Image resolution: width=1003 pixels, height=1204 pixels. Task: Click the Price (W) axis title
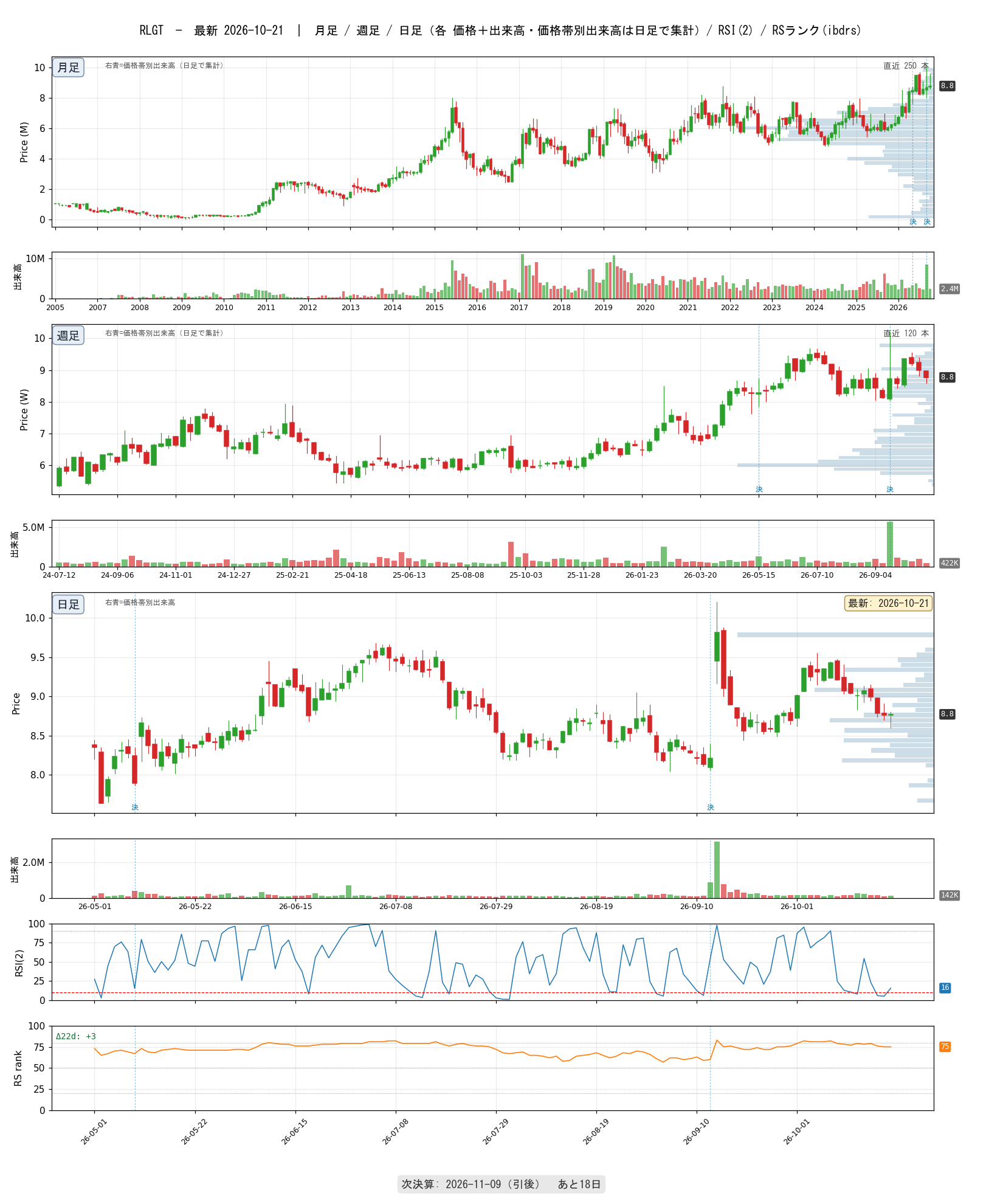coord(24,410)
